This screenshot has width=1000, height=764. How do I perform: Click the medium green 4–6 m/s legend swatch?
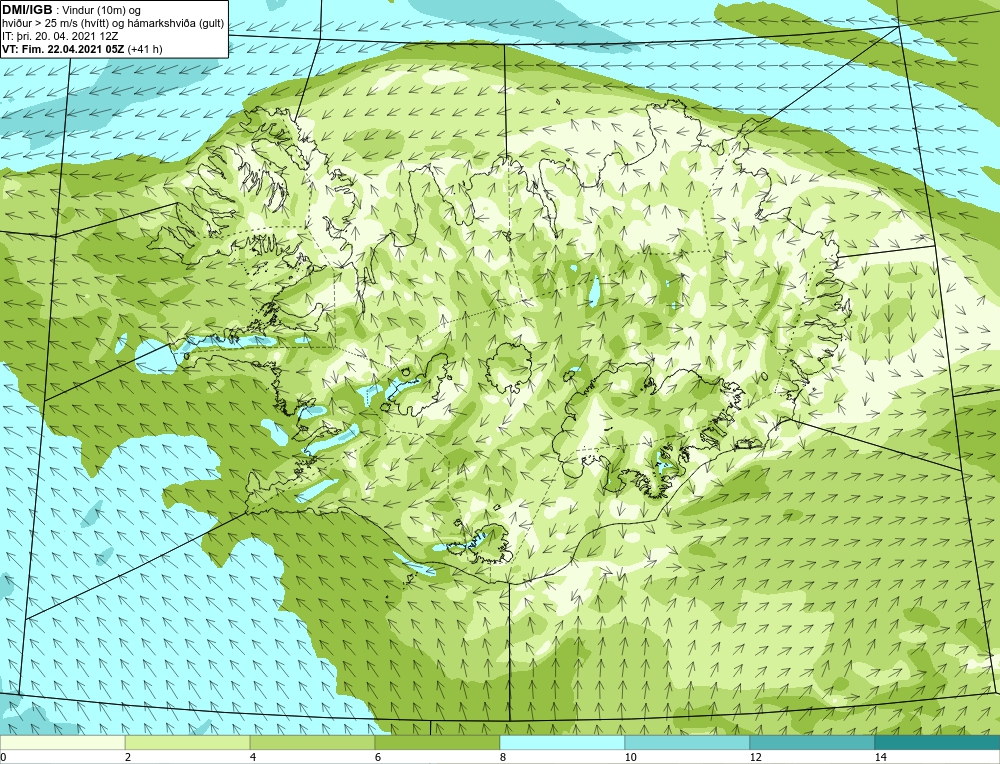click(312, 742)
